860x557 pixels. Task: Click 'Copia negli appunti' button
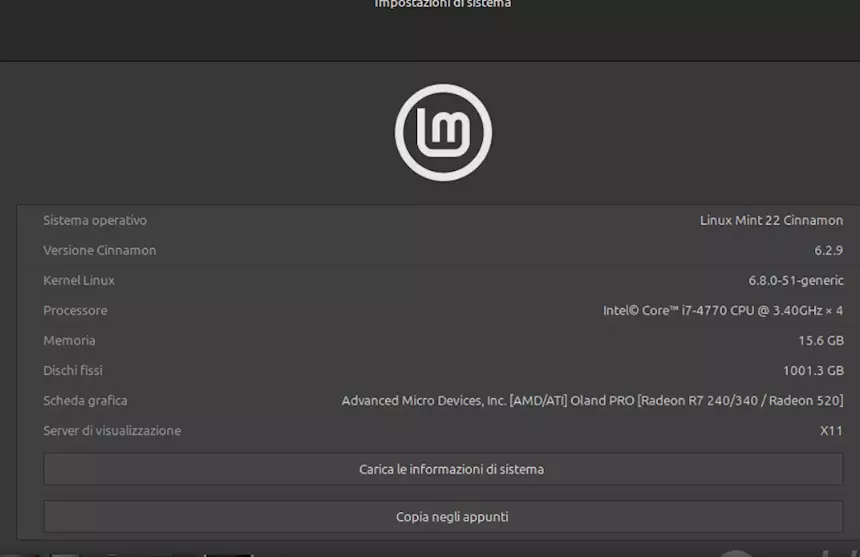click(443, 516)
